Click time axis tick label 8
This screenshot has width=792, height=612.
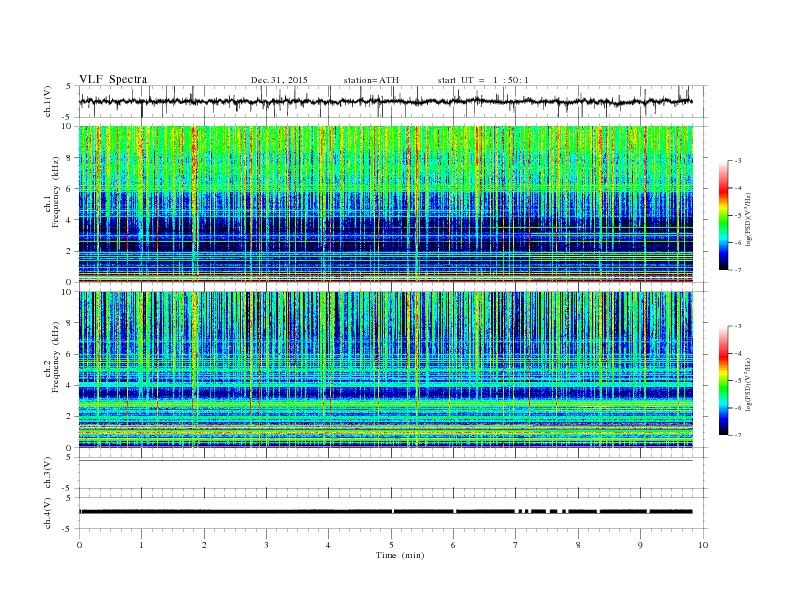pyautogui.click(x=578, y=545)
